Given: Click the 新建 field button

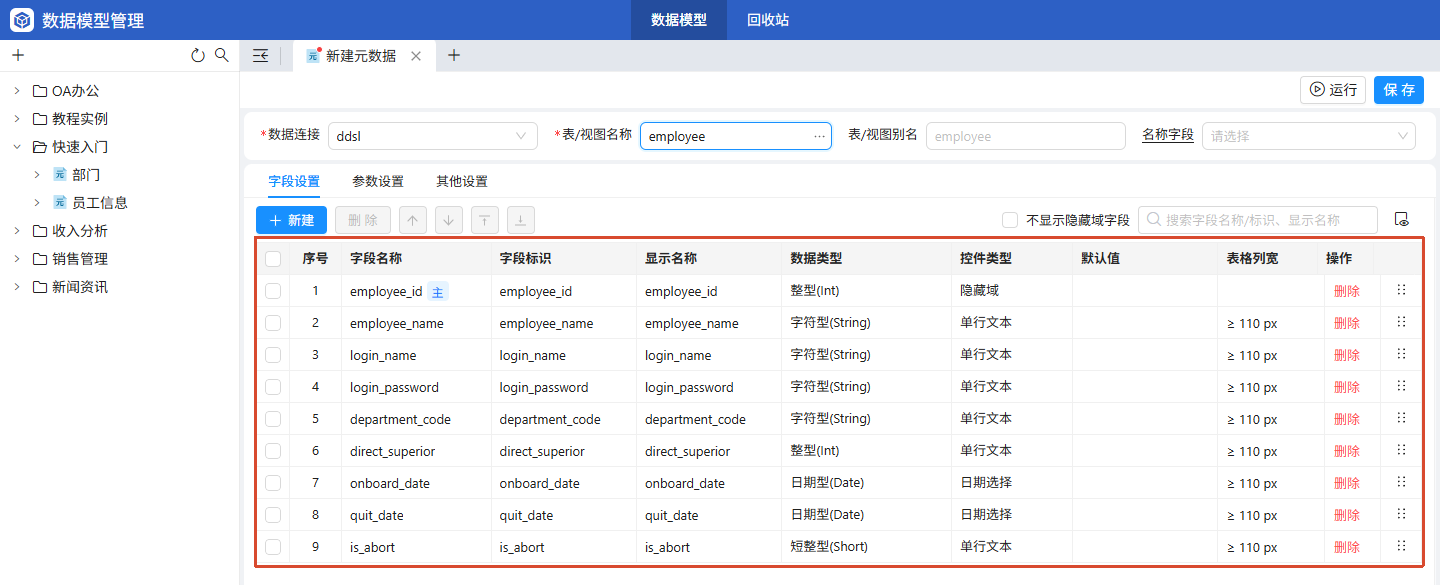Looking at the screenshot, I should click(291, 220).
